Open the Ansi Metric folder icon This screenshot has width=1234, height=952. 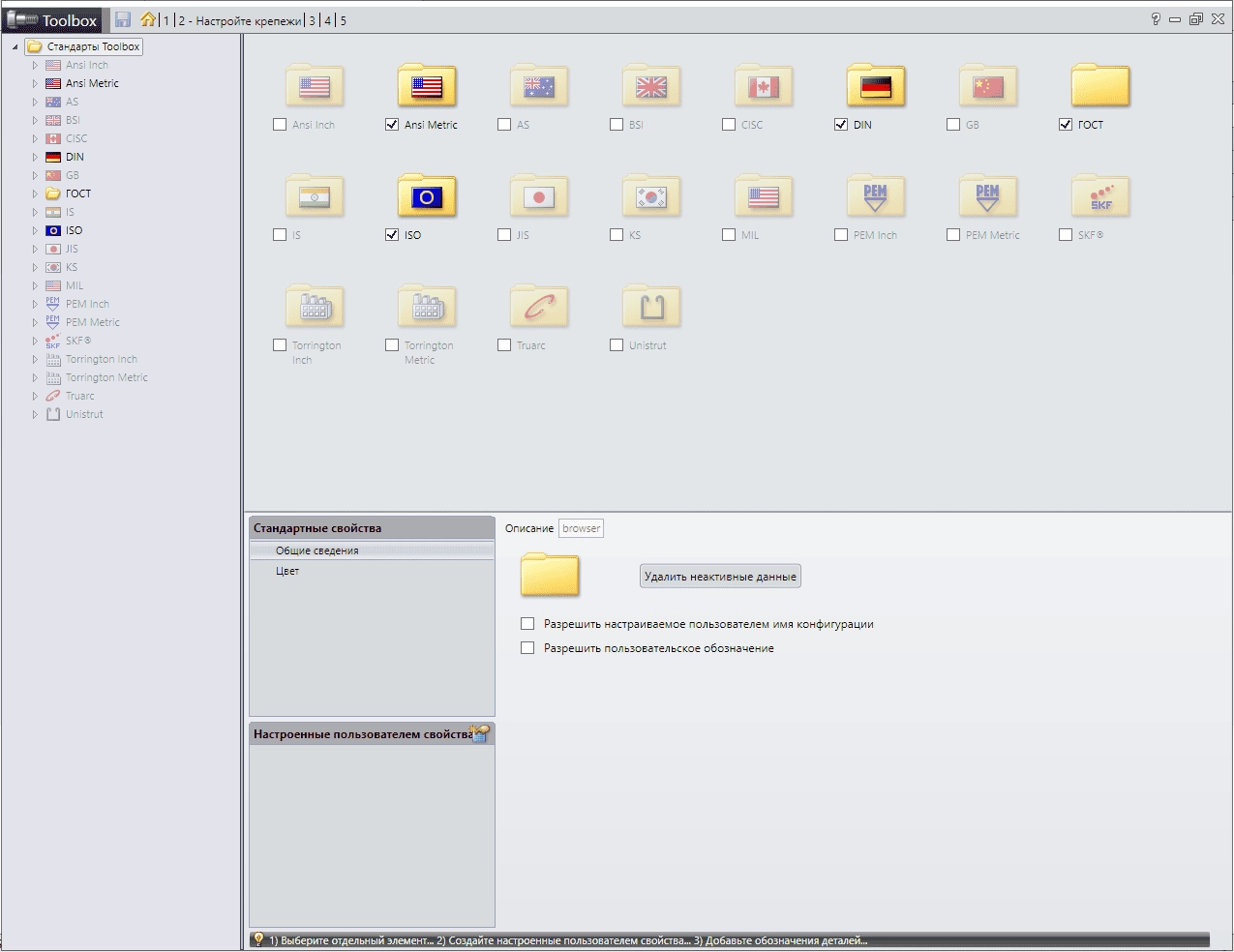(x=427, y=87)
